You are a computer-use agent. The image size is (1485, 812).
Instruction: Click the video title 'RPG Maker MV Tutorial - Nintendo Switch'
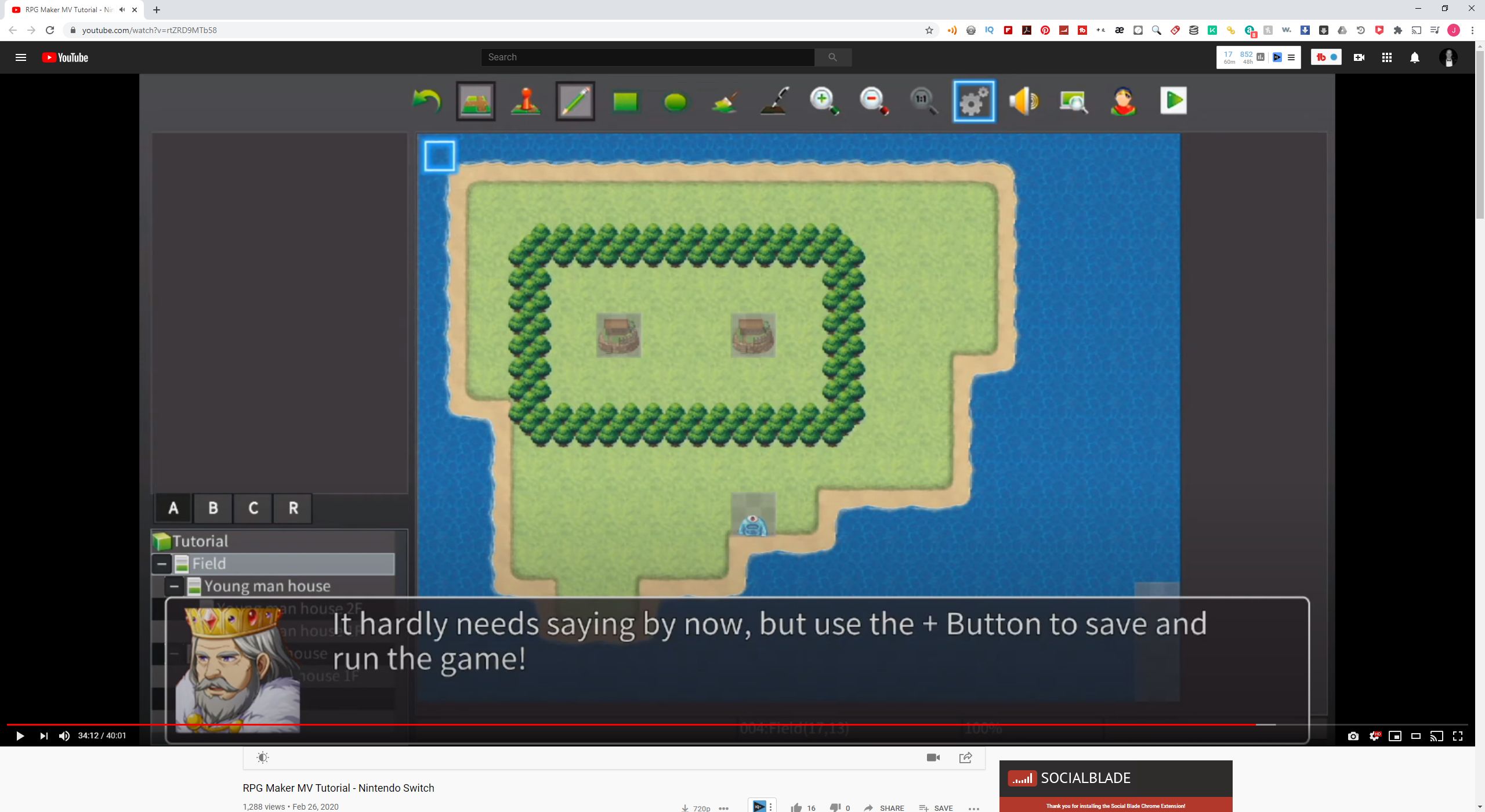pyautogui.click(x=338, y=788)
